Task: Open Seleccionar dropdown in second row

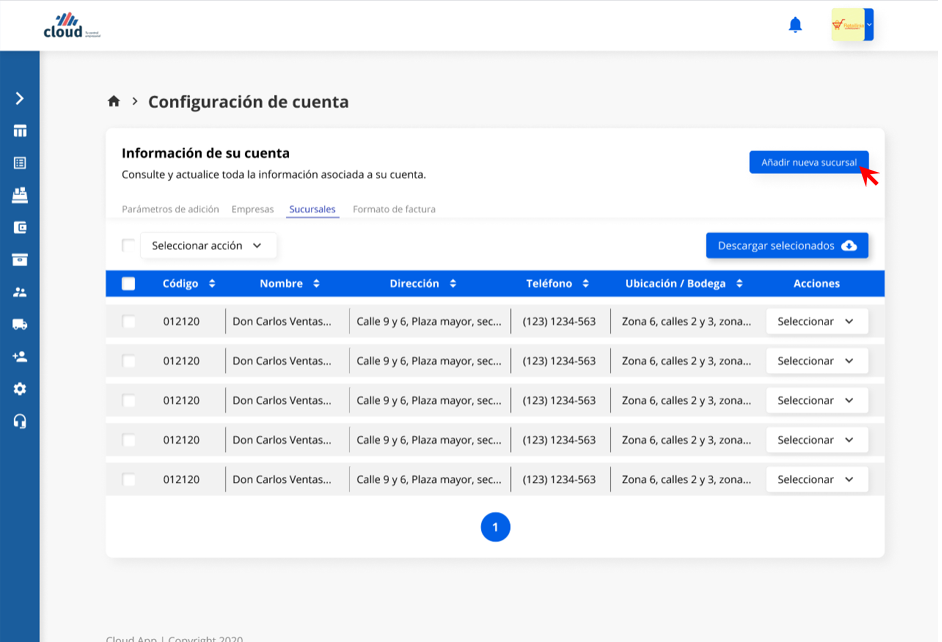Action: tap(816, 361)
